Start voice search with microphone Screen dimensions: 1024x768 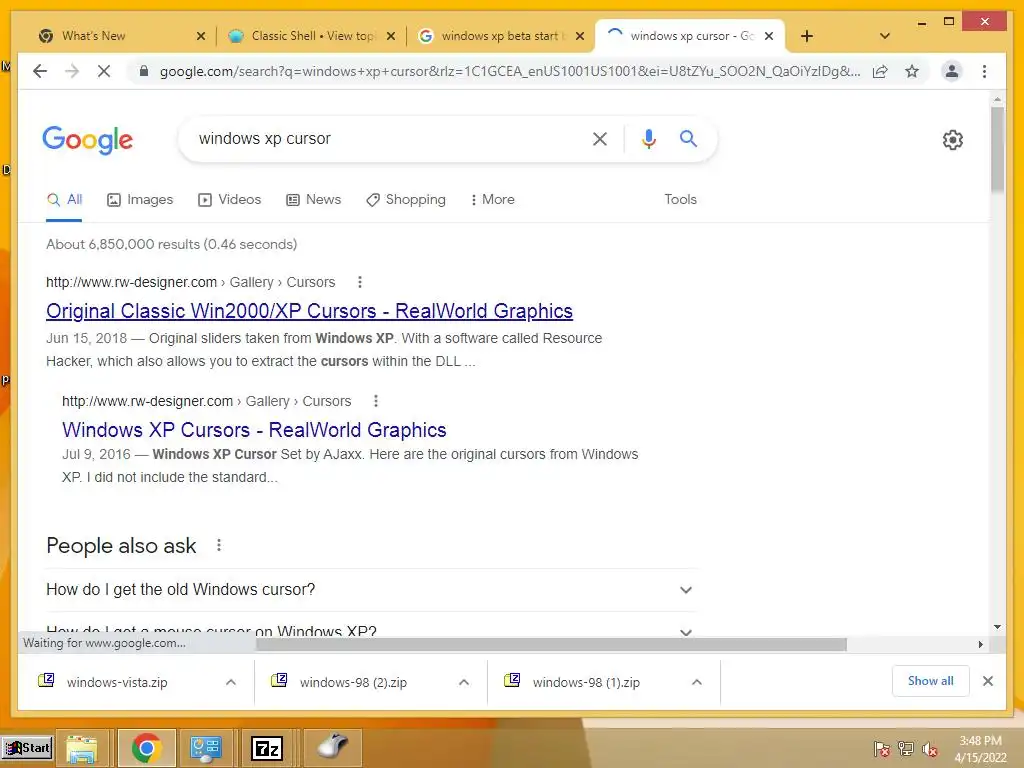tap(648, 138)
